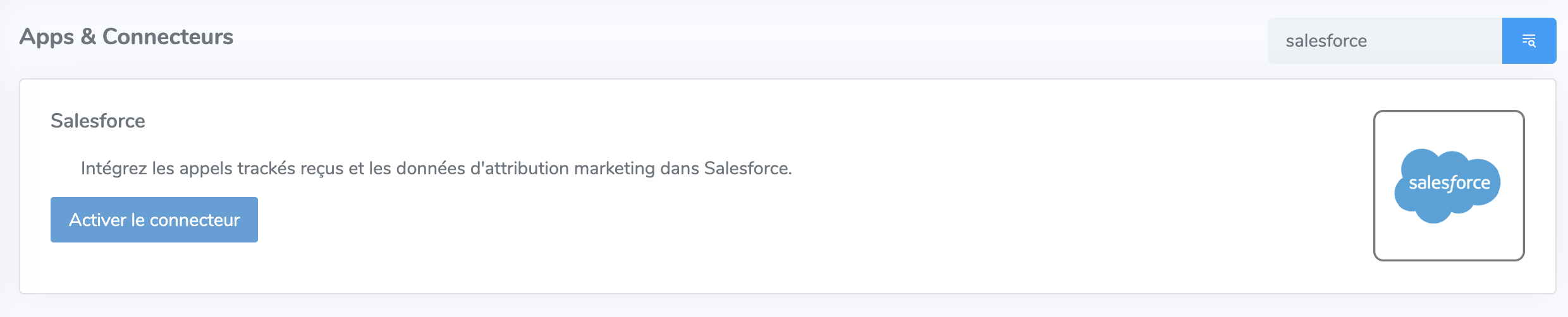Focus the search field containing "salesforce"

[x=1385, y=41]
